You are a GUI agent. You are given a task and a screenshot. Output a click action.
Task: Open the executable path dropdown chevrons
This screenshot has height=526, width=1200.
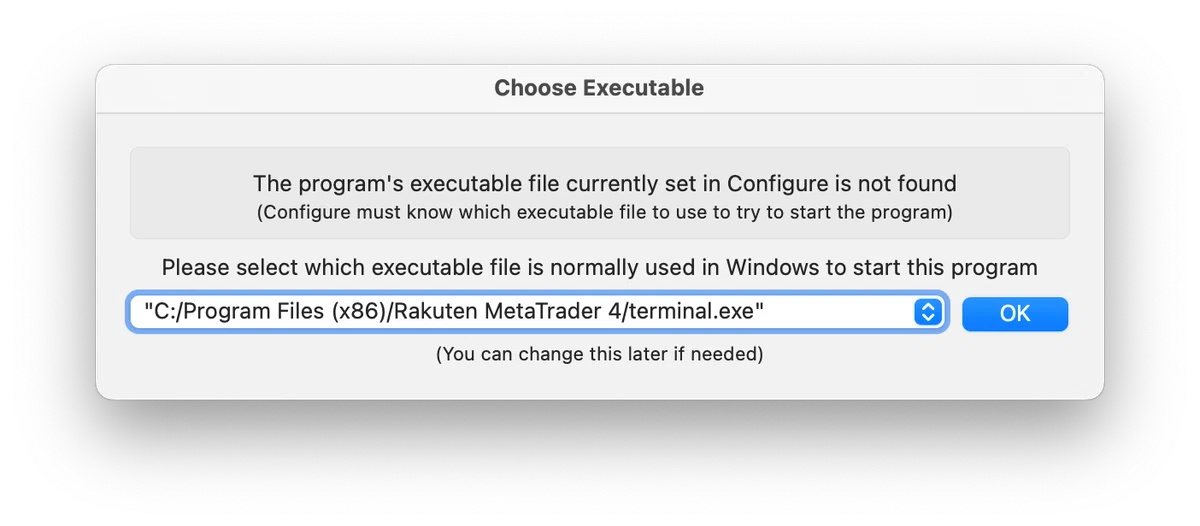click(x=928, y=313)
